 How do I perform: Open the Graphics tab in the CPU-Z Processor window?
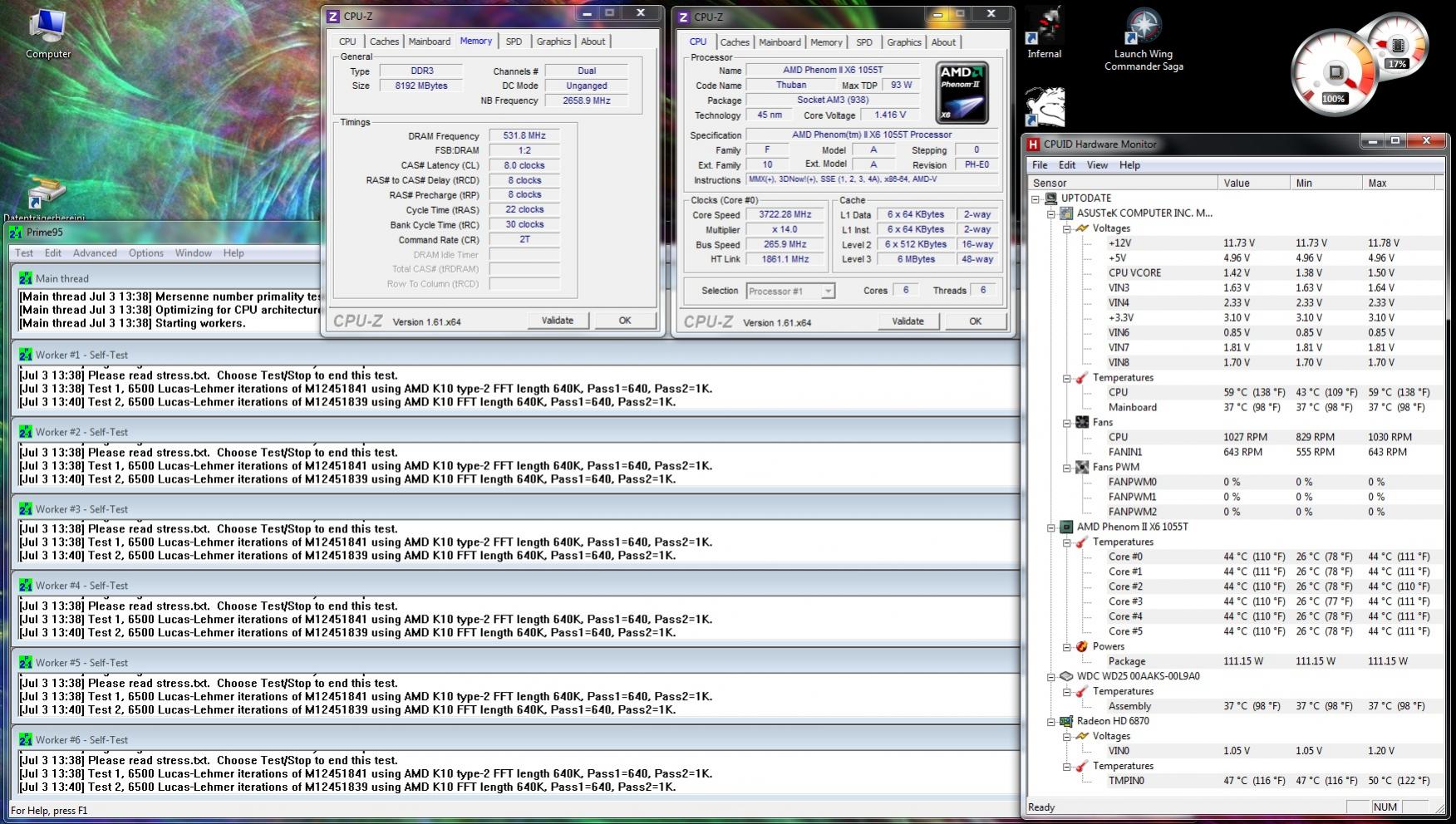(904, 42)
